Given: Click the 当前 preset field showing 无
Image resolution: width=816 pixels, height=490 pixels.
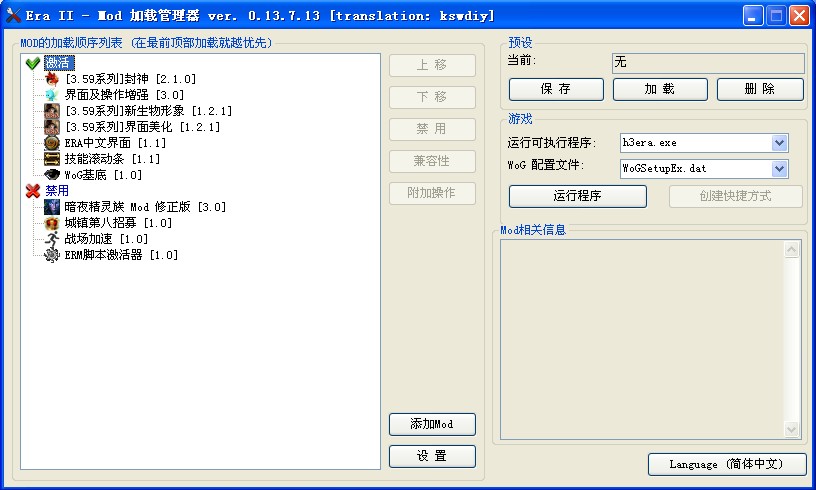Looking at the screenshot, I should 708,62.
